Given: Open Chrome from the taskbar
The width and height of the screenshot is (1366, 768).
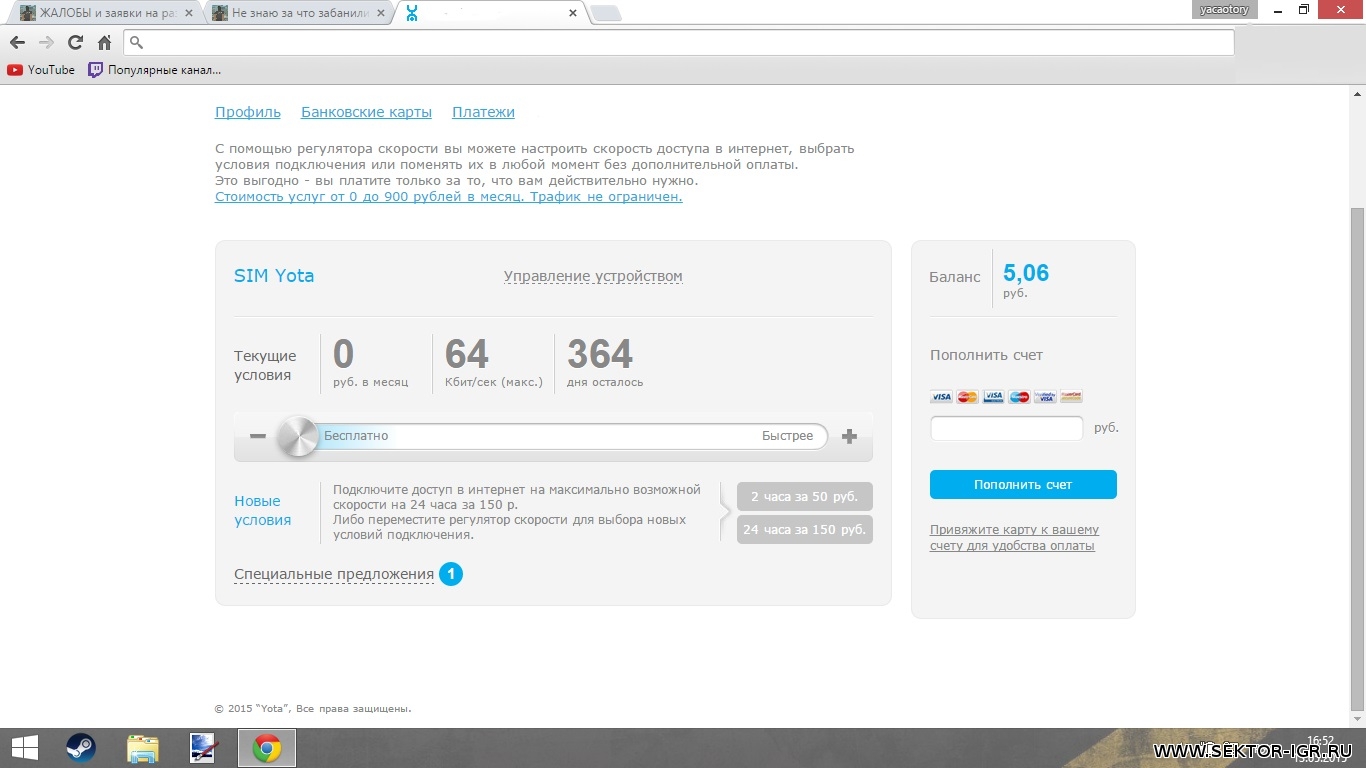Looking at the screenshot, I should pyautogui.click(x=267, y=748).
